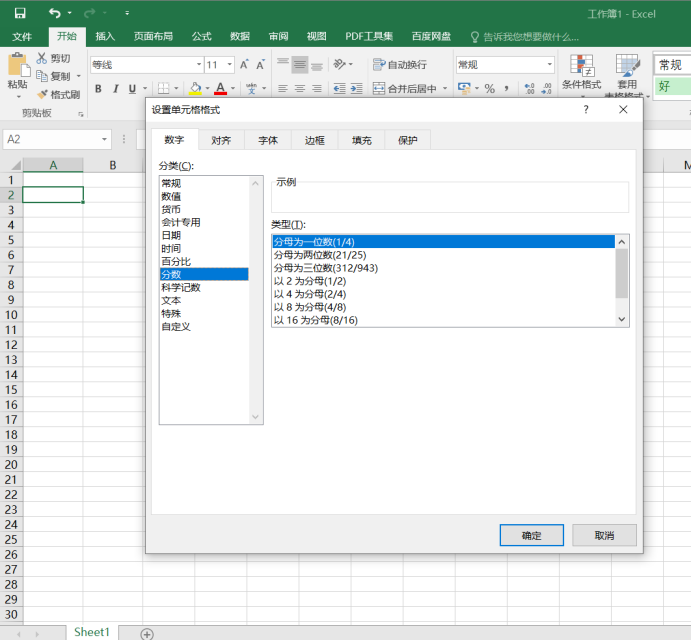Viewport: 692px width, 640px height.
Task: Click align right icon
Action: point(316,89)
